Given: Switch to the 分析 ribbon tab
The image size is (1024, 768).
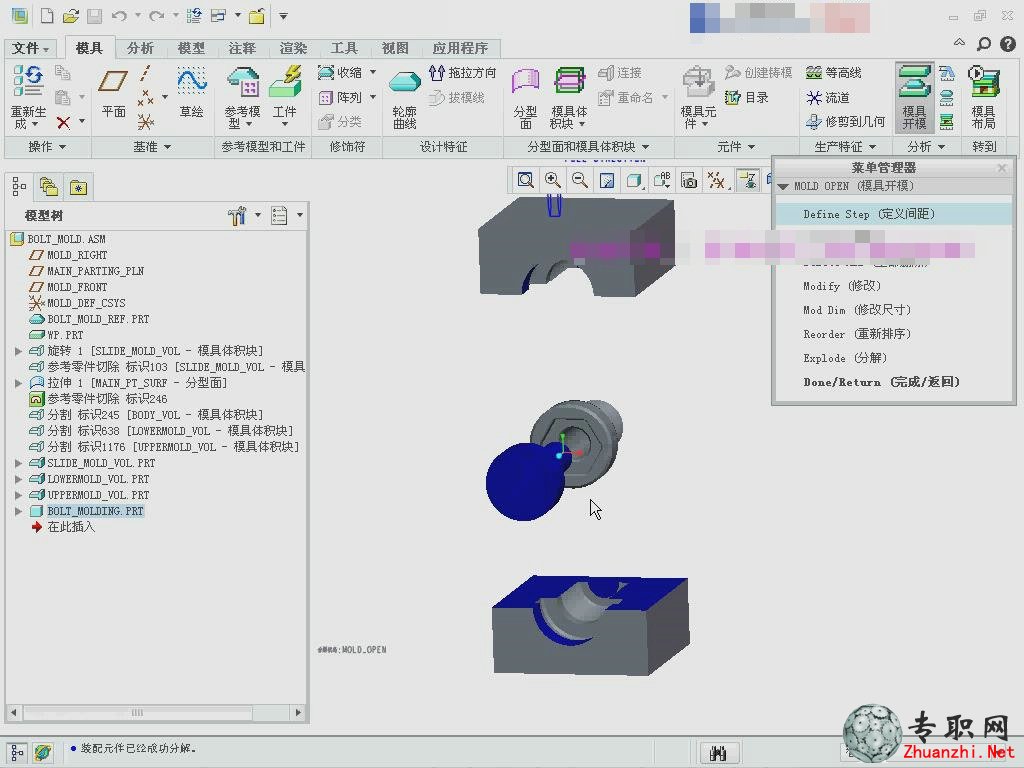Looking at the screenshot, I should pyautogui.click(x=140, y=48).
